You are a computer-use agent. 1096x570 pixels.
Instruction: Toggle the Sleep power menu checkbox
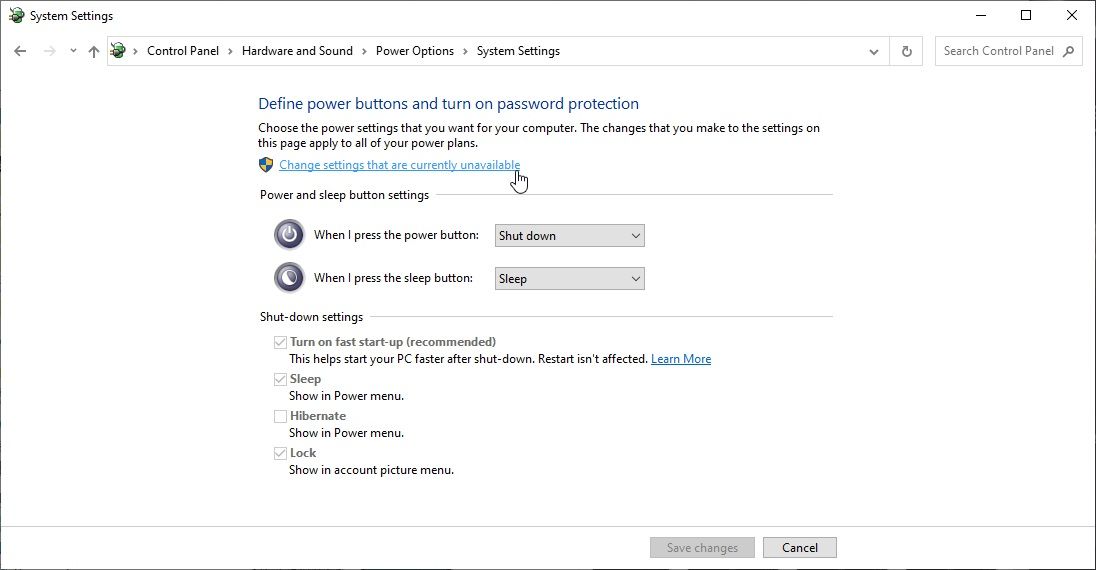pyautogui.click(x=280, y=379)
